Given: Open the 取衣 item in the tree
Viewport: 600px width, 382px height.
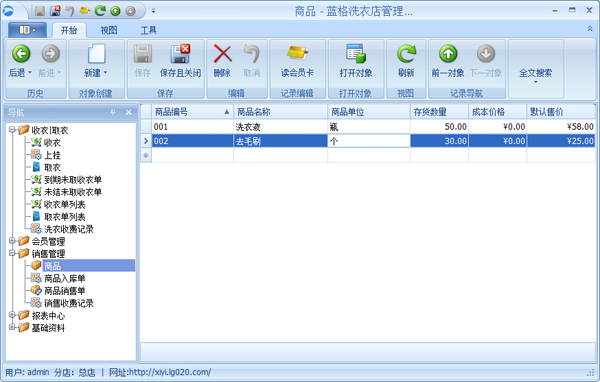Looking at the screenshot, I should (52, 167).
